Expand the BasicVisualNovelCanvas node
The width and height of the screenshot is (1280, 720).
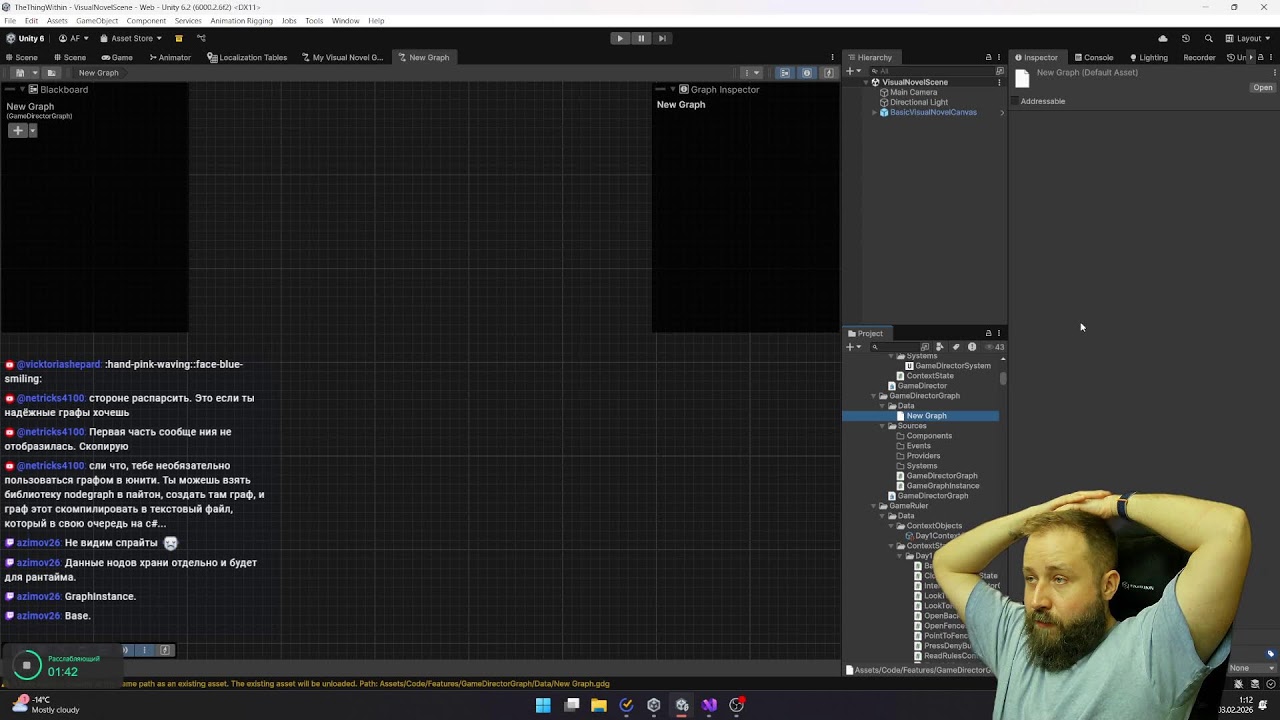coord(874,112)
